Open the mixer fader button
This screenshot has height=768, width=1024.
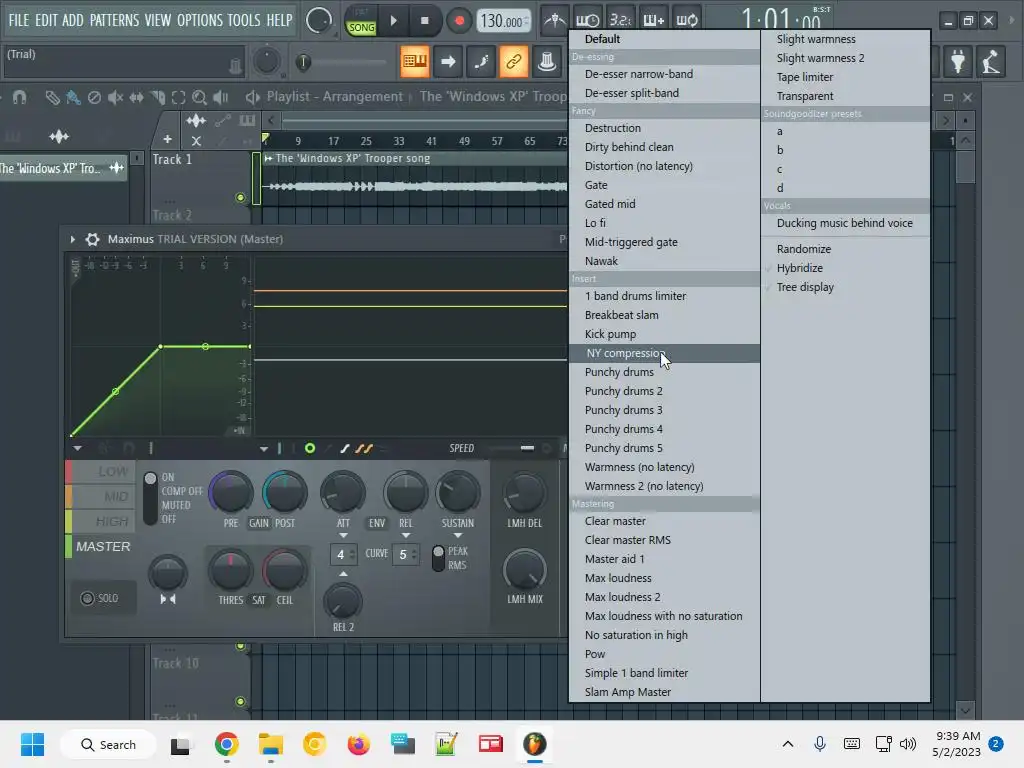pyautogui.click(x=547, y=62)
